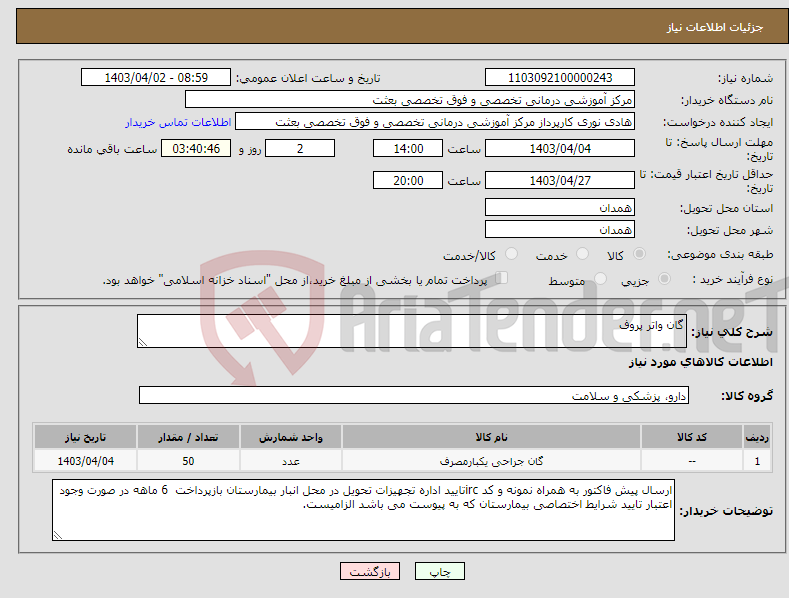Click the نام کالا column header
This screenshot has width=789, height=598.
coord(491,437)
